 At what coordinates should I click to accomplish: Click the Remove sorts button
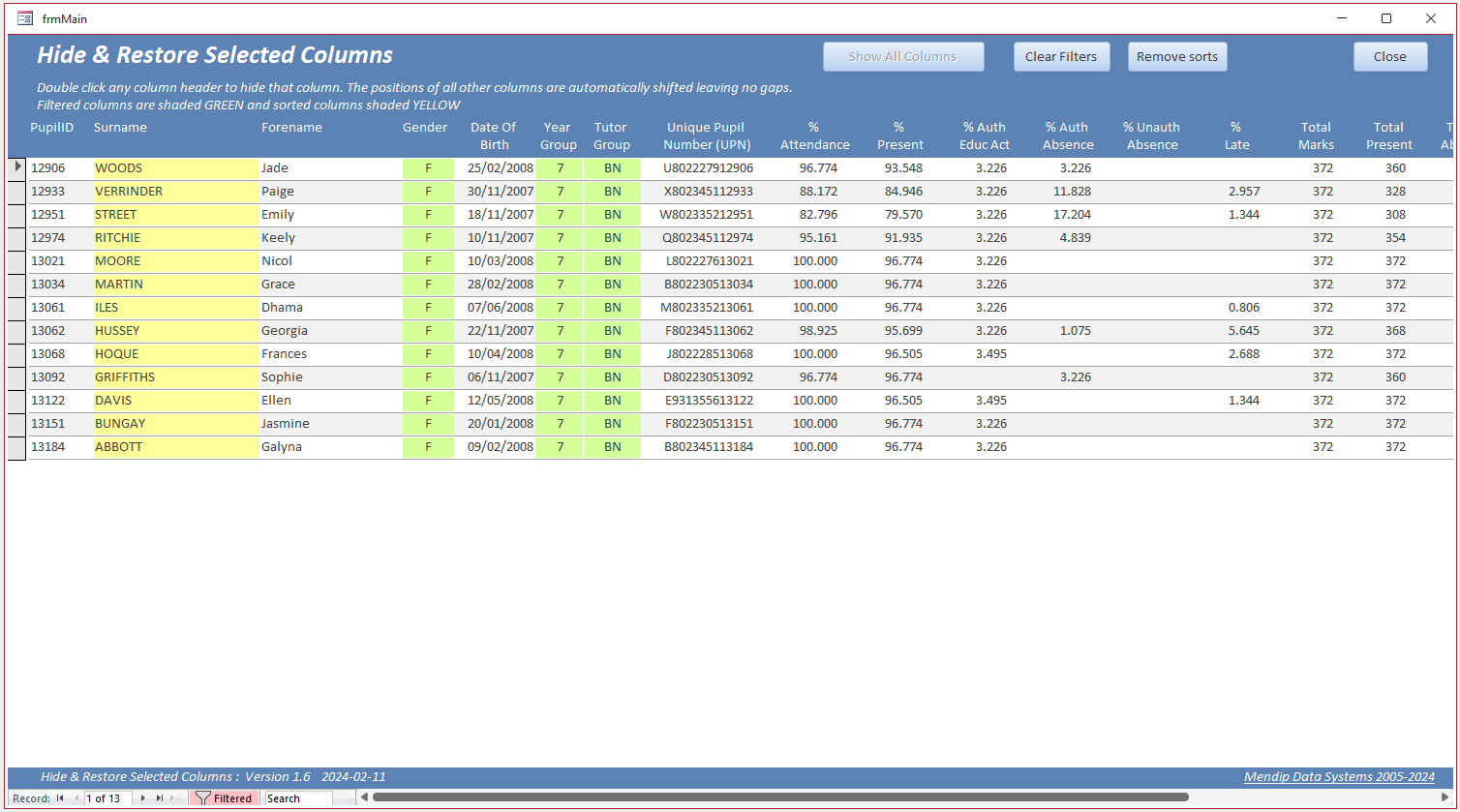click(x=1177, y=57)
